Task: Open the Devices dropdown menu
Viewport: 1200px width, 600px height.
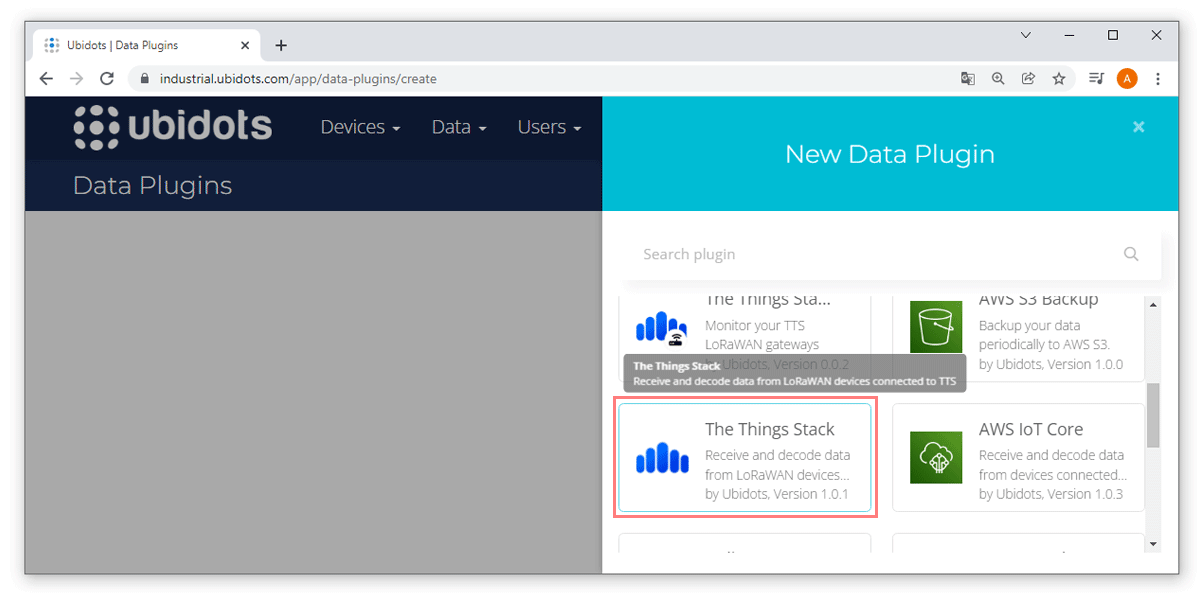Action: (360, 127)
